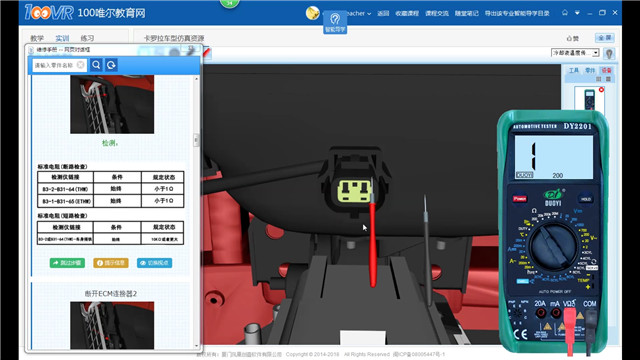640x360 pixels.
Task: Click the green skip step button
Action: 67,263
